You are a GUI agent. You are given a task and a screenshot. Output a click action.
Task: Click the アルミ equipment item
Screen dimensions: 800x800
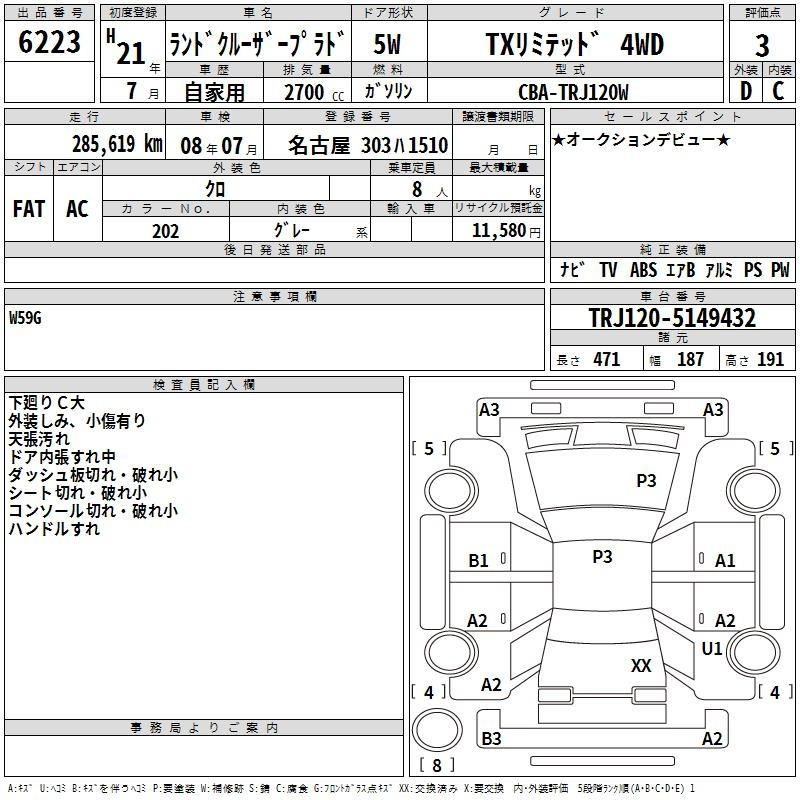tap(719, 269)
